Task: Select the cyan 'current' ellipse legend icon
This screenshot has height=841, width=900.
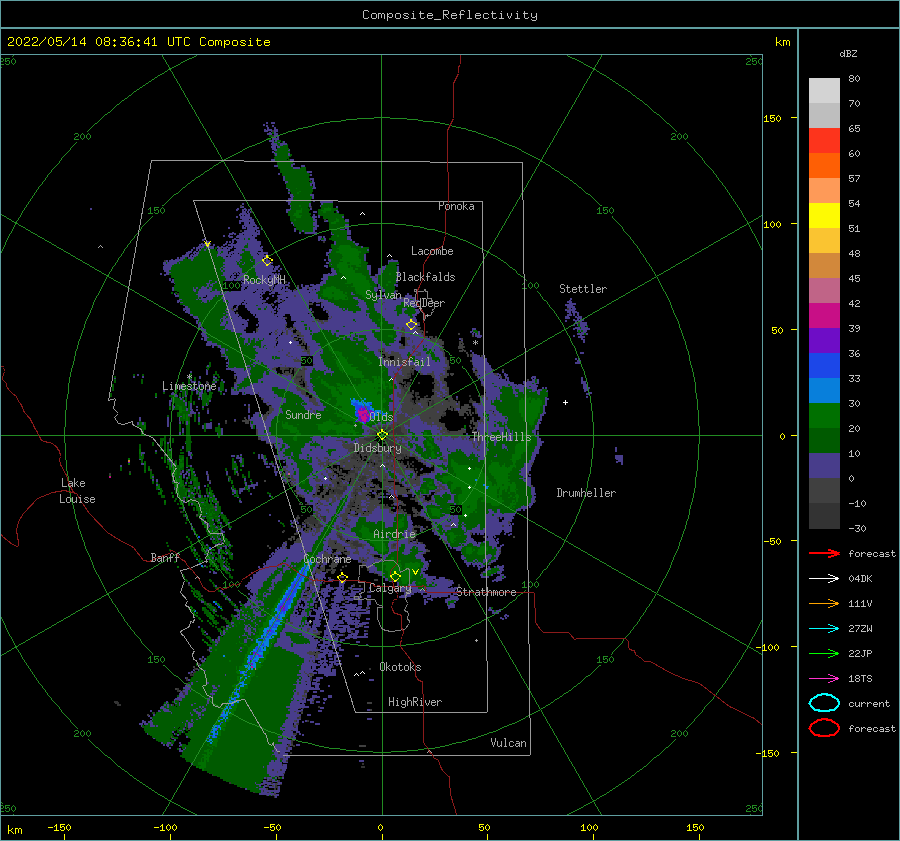Action: click(x=824, y=703)
